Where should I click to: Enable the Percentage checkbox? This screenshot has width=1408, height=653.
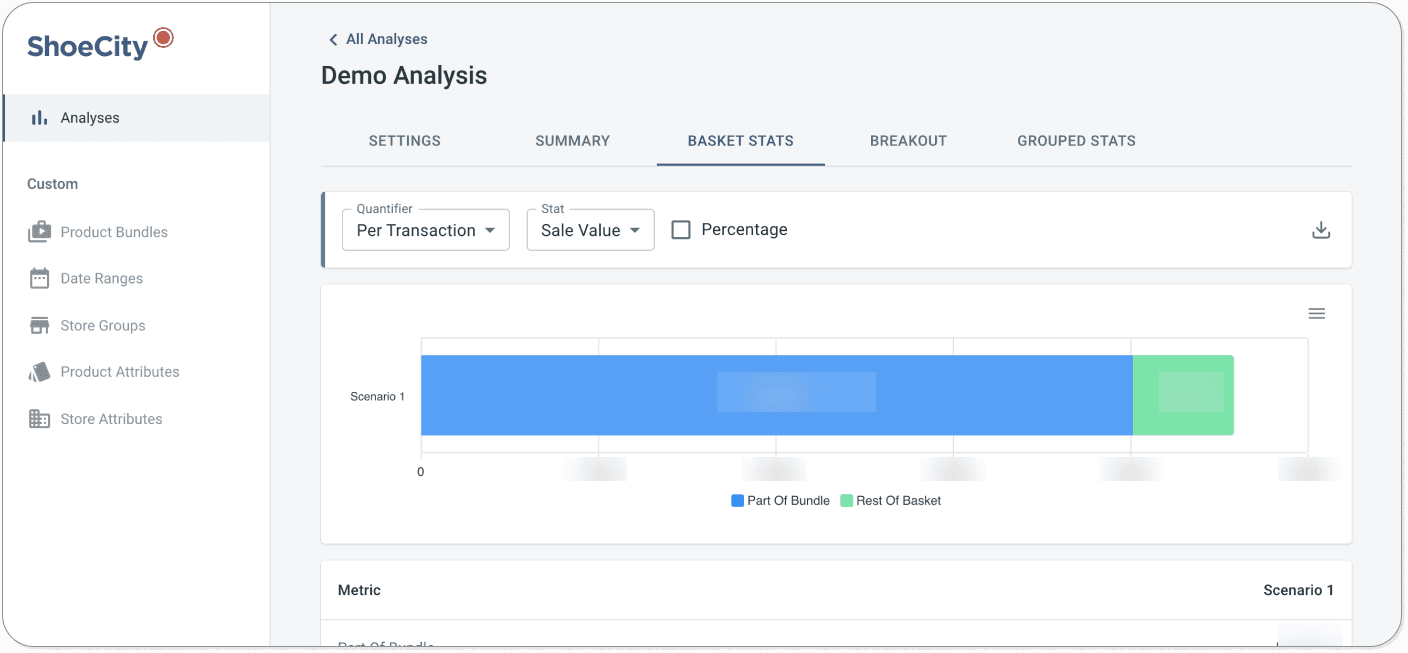[x=681, y=229]
